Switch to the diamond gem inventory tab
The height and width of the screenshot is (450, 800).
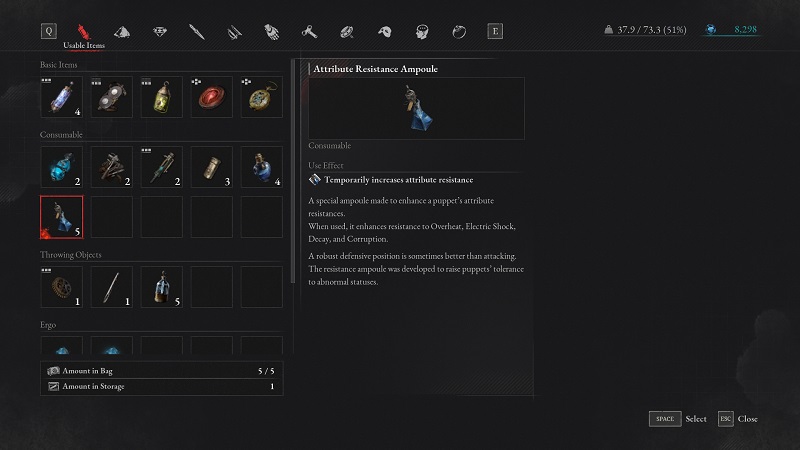coord(160,32)
